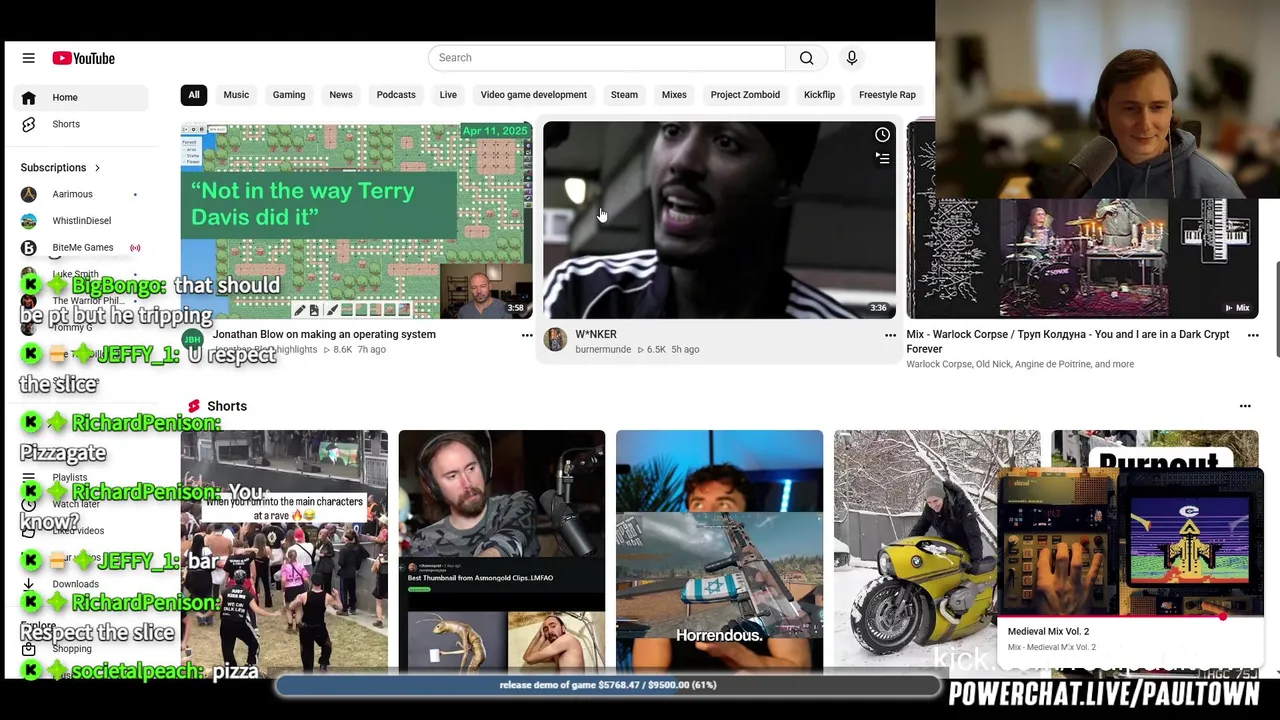Select the Podcasts filter chip
The height and width of the screenshot is (720, 1280).
[396, 95]
